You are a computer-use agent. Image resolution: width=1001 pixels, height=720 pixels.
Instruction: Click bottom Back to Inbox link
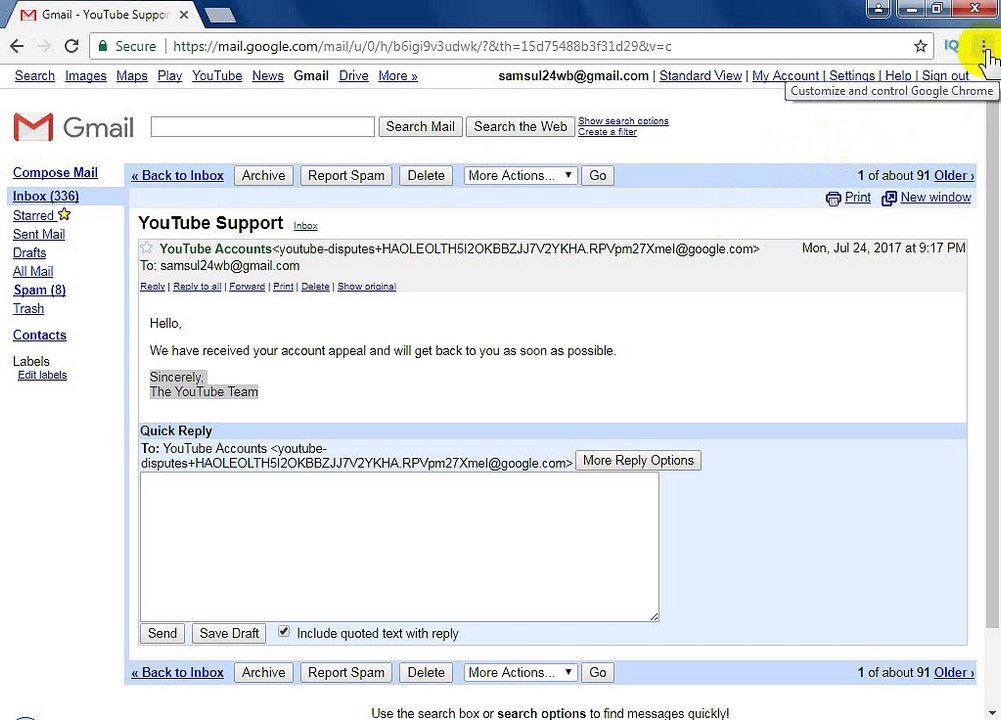point(177,672)
